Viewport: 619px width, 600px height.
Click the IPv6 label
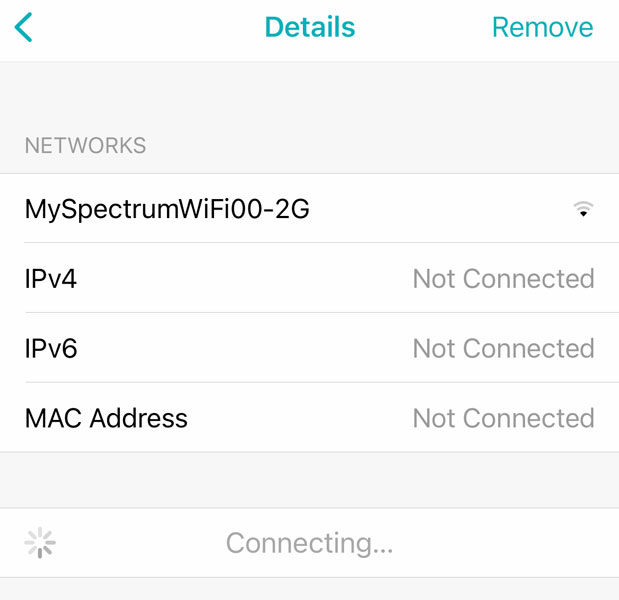tap(51, 349)
